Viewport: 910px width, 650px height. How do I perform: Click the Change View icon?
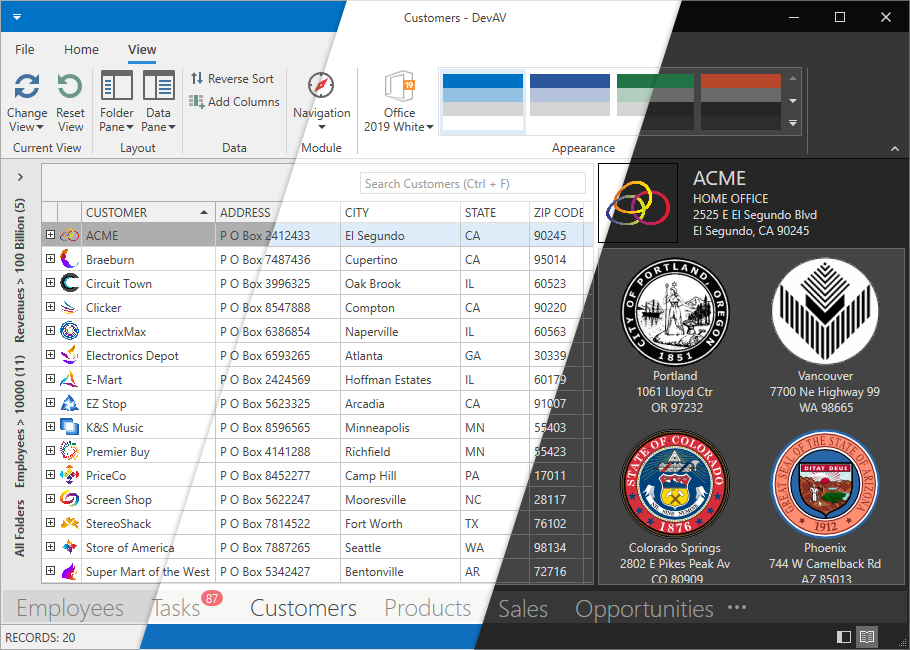[x=27, y=88]
